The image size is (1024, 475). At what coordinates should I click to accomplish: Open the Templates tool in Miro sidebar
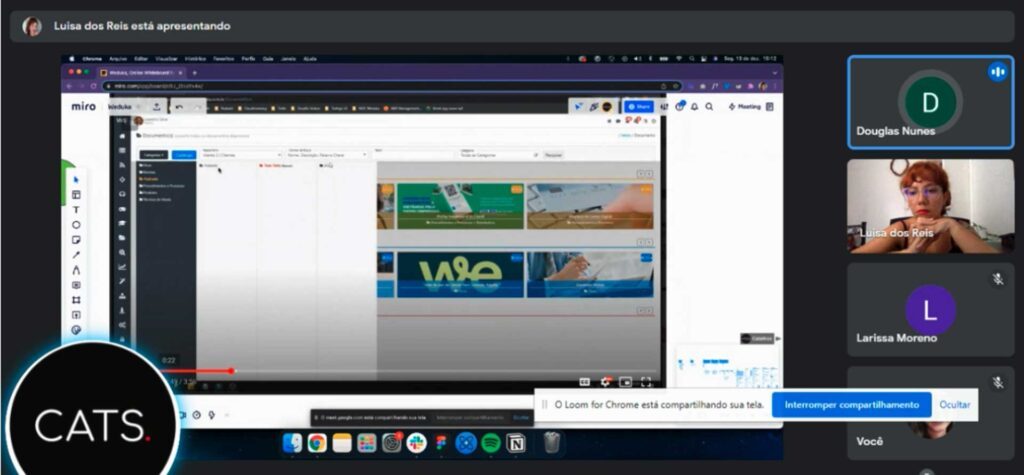[76, 195]
